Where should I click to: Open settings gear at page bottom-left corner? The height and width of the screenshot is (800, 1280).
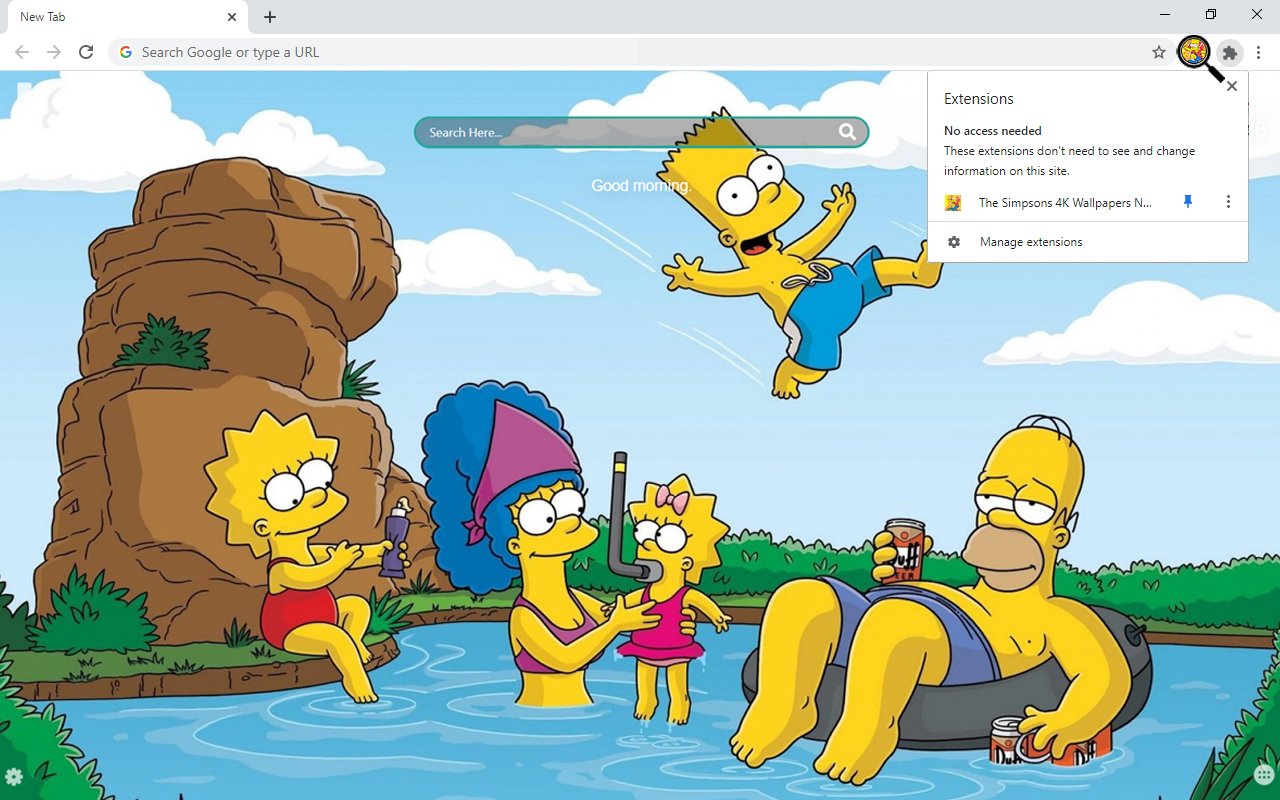[x=14, y=777]
